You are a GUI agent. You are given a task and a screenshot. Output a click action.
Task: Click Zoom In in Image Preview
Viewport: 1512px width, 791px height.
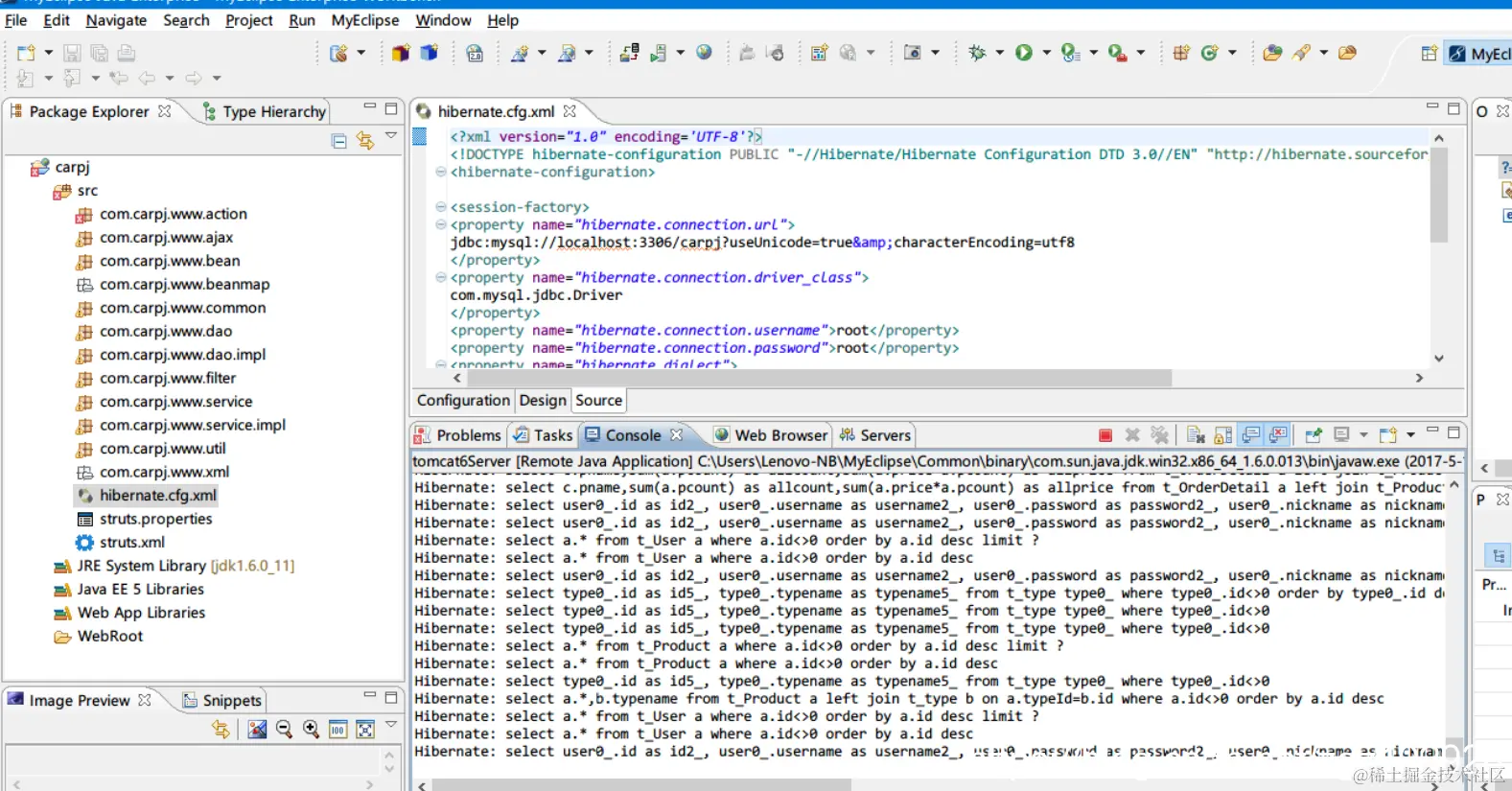click(311, 730)
